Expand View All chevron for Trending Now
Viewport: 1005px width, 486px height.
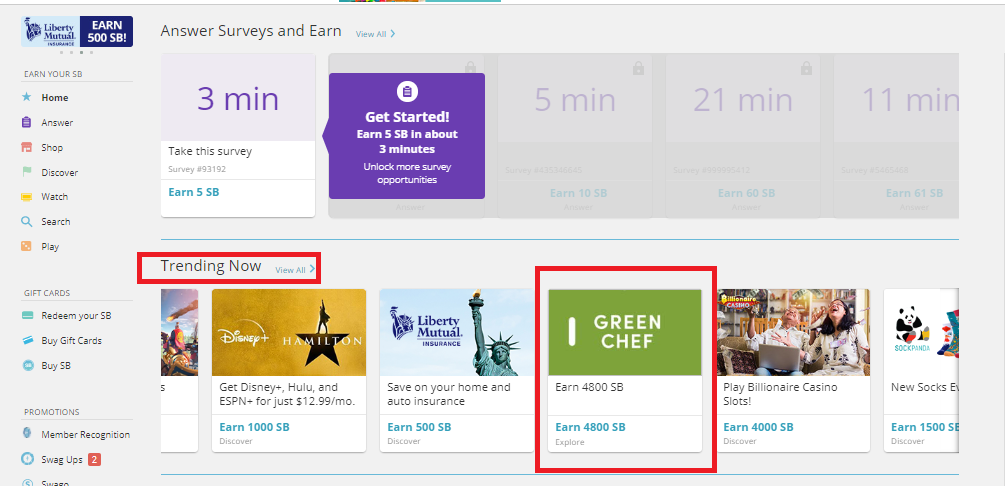(312, 269)
